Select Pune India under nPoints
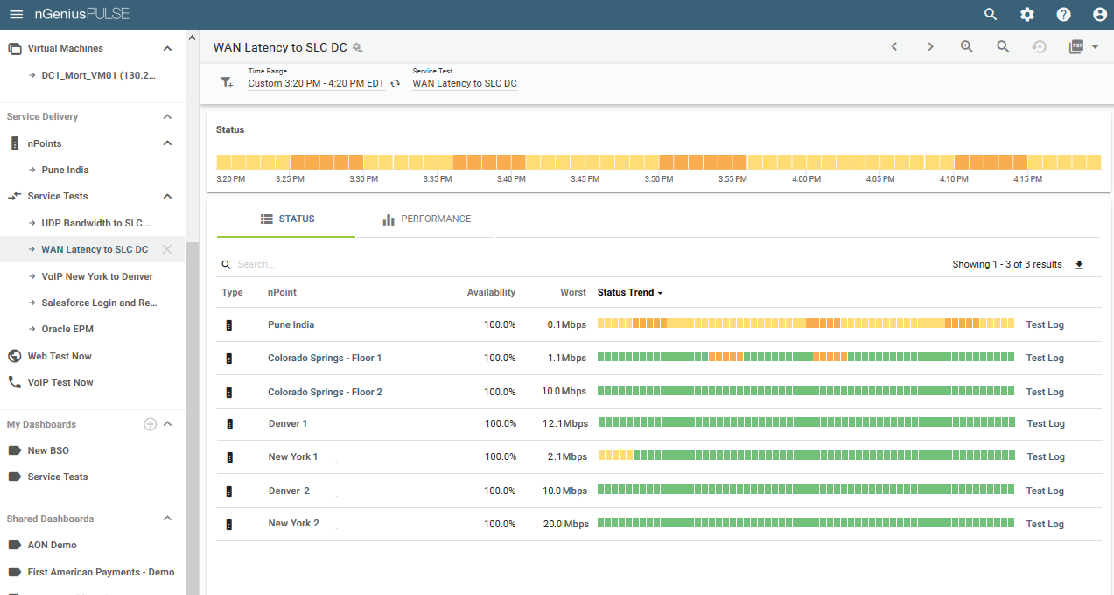This screenshot has width=1114, height=595. coord(65,170)
